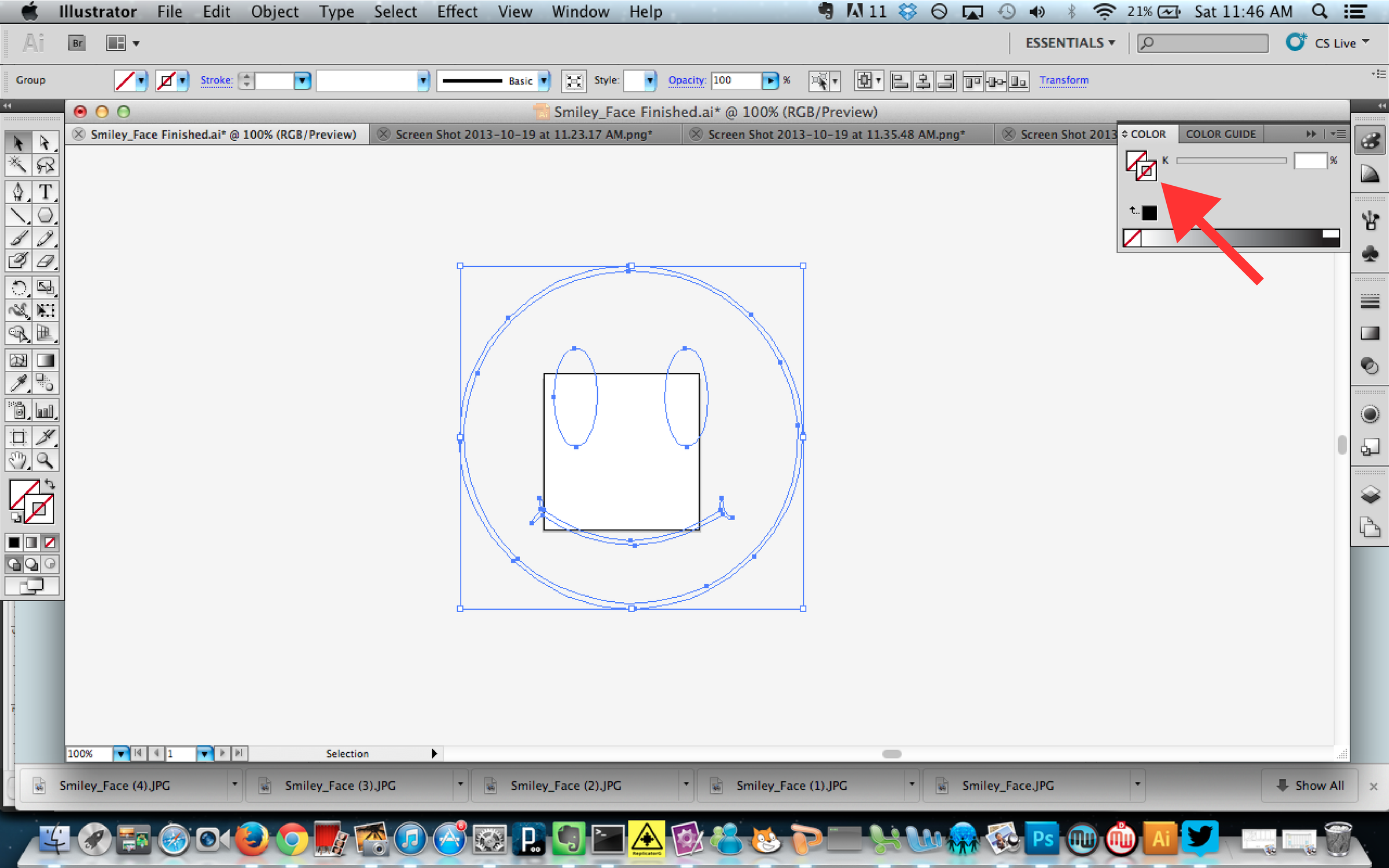Select the Pen tool
This screenshot has height=868, width=1389.
19,192
